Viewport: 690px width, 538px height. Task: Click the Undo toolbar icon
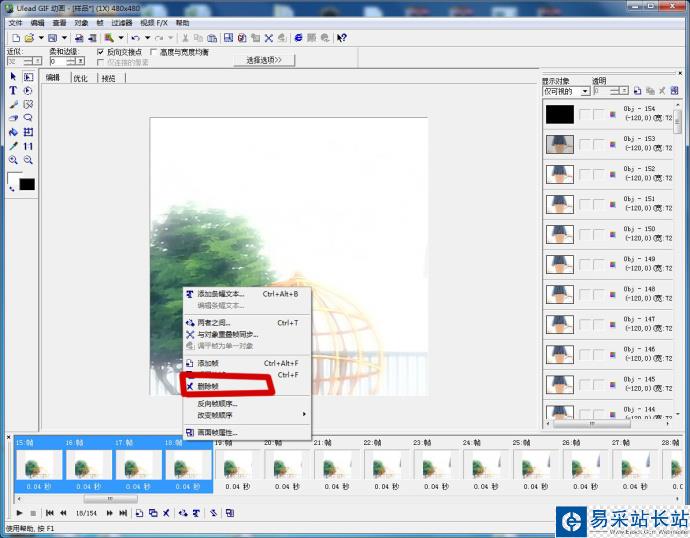pos(136,38)
